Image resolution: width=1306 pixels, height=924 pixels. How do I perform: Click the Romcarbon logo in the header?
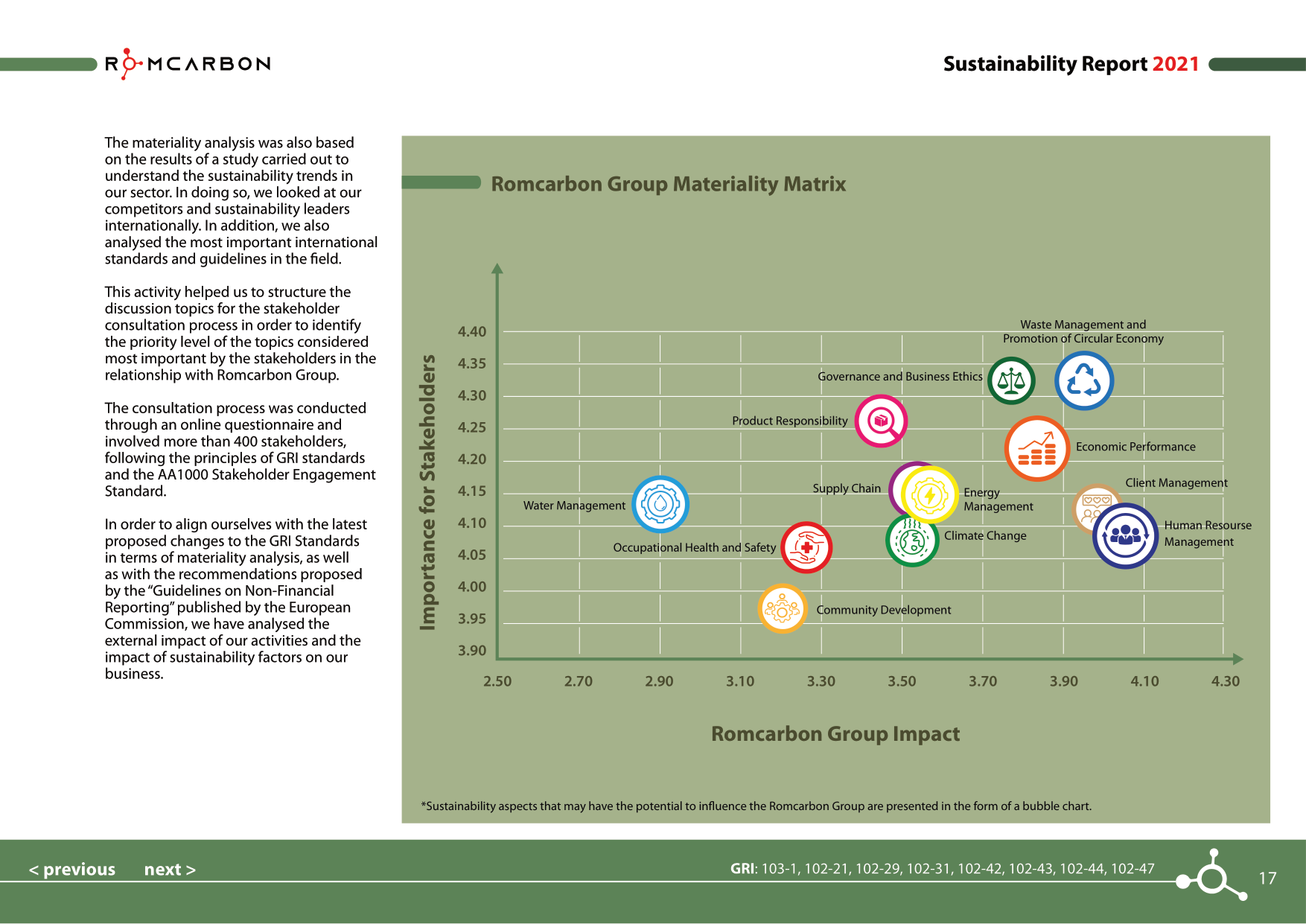pyautogui.click(x=186, y=64)
